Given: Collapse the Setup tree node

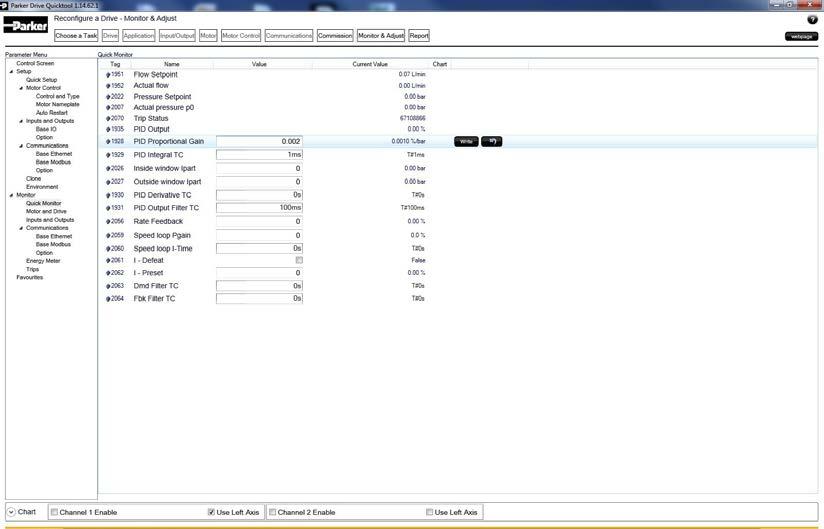Looking at the screenshot, I should pyautogui.click(x=12, y=71).
